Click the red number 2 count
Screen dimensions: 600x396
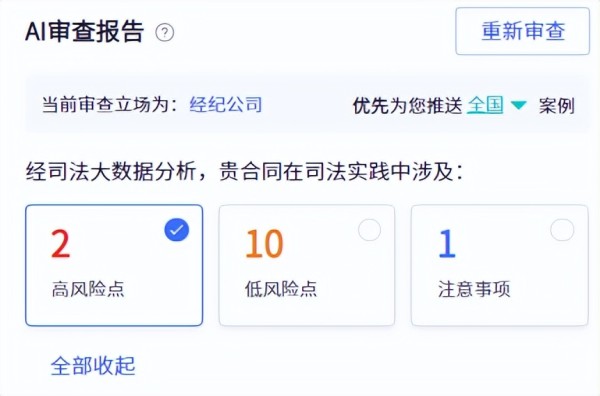pos(61,244)
